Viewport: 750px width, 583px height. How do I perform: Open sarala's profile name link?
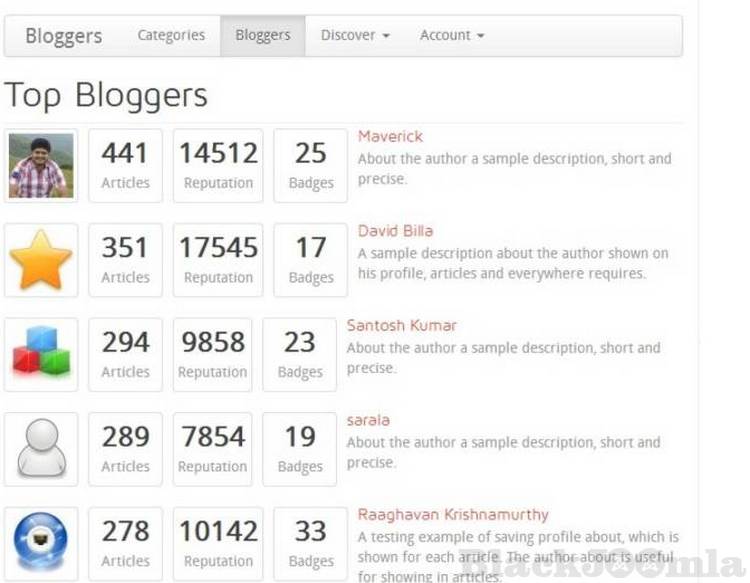click(368, 420)
